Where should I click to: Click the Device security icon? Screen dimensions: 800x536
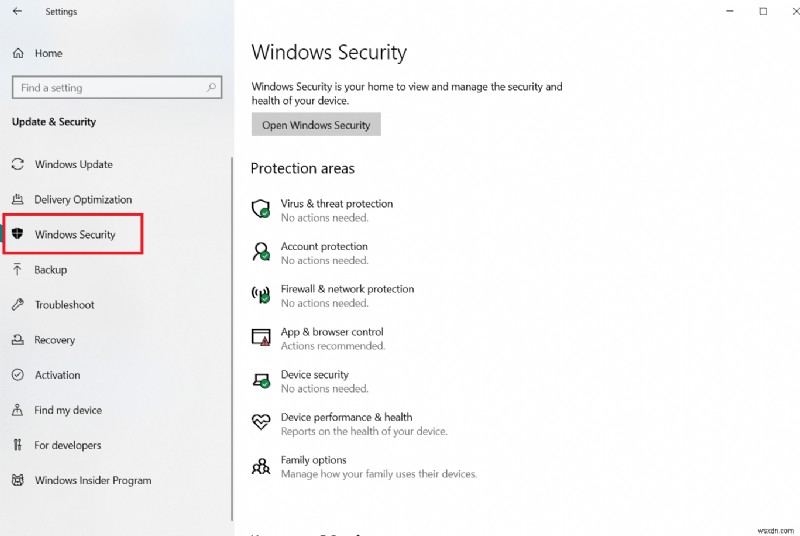(261, 381)
